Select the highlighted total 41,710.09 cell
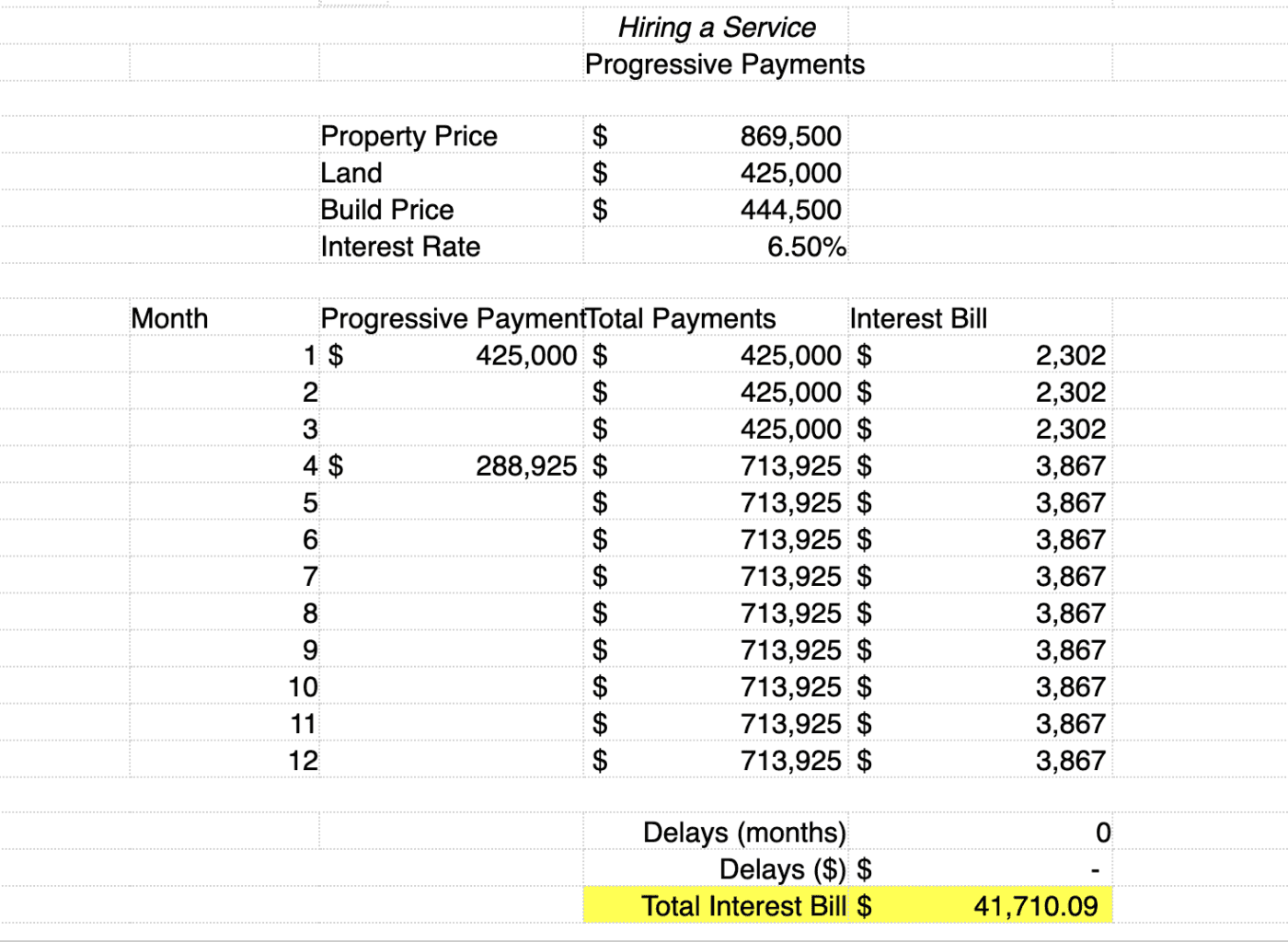Viewport: 1288px width, 942px height. point(1035,906)
